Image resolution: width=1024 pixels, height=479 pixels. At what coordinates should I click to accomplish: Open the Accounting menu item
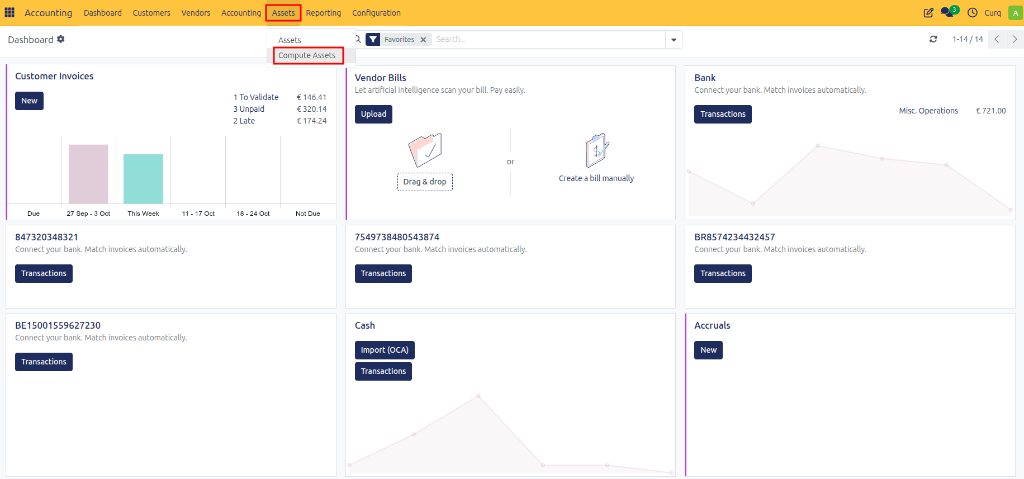241,12
